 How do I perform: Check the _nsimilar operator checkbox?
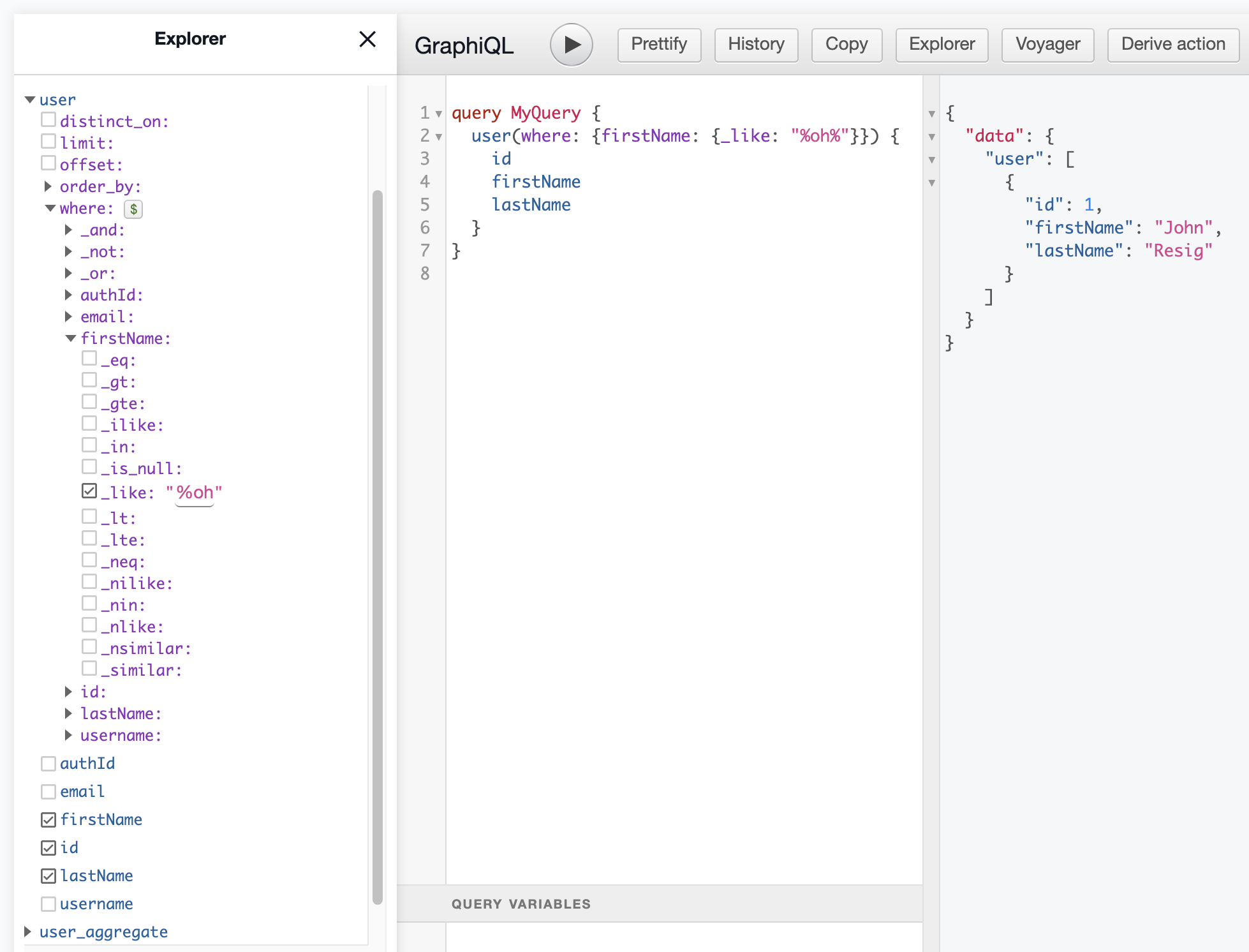pyautogui.click(x=89, y=647)
